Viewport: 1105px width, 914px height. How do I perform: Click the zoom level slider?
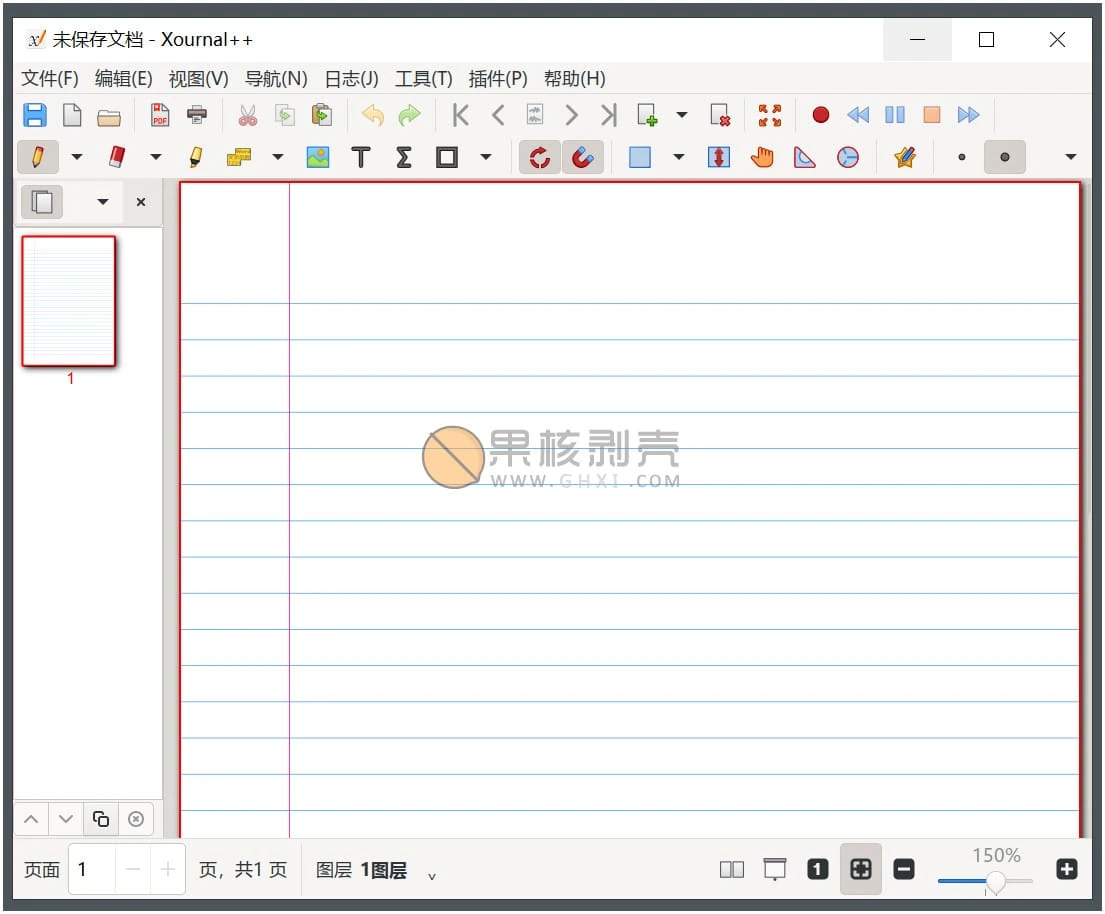995,881
